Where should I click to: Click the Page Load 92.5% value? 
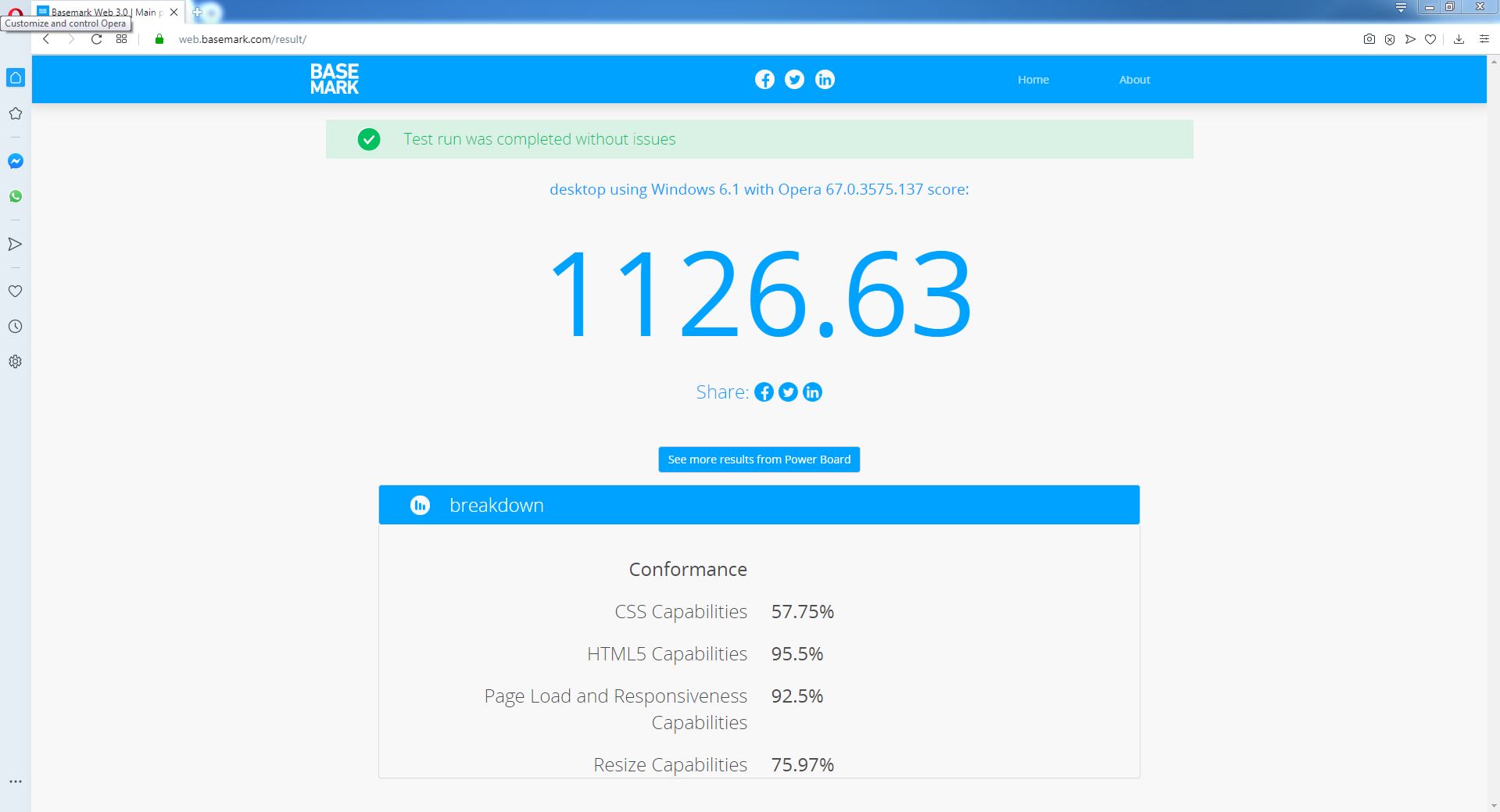tap(797, 696)
